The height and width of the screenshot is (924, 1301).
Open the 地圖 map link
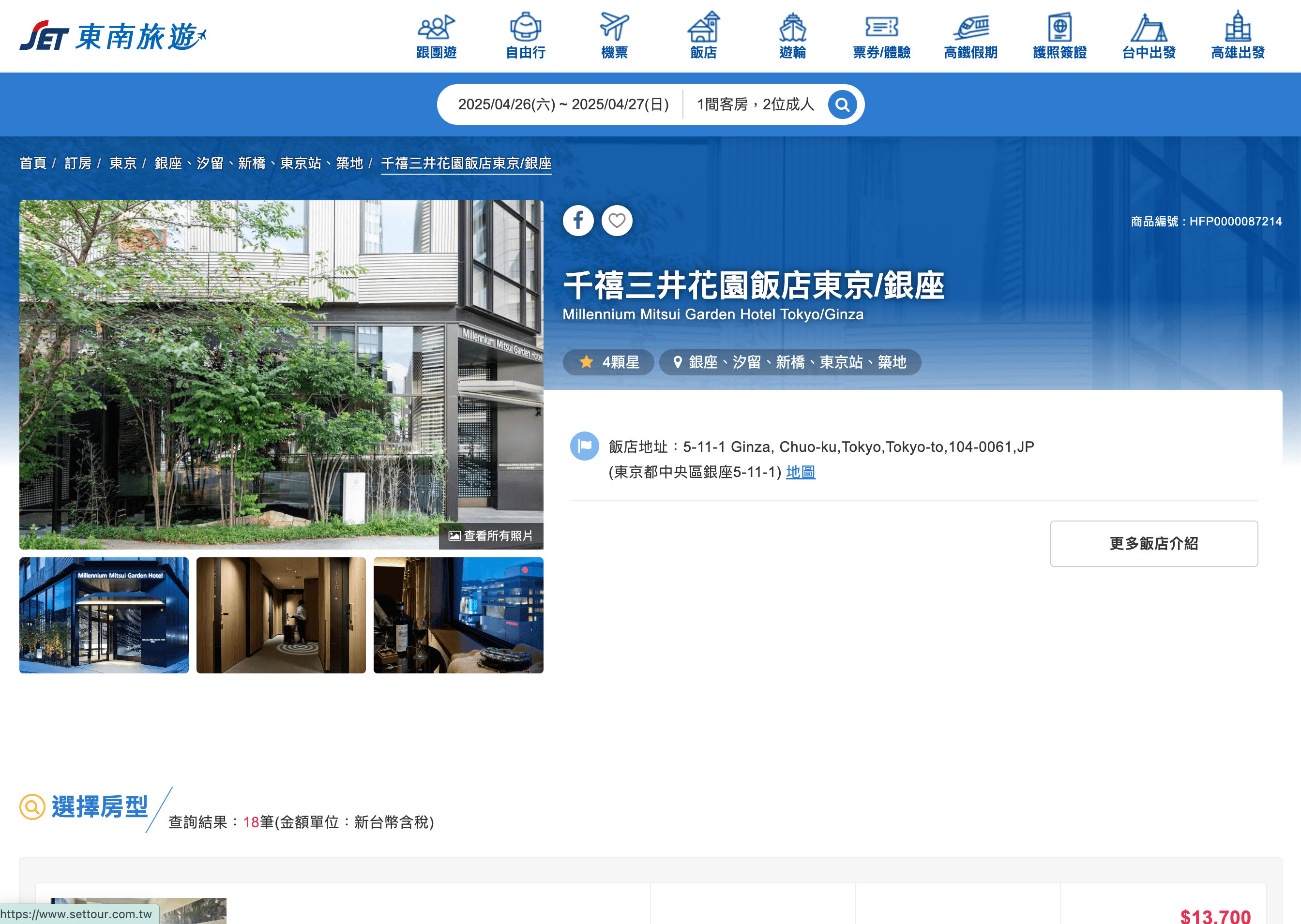coord(800,472)
